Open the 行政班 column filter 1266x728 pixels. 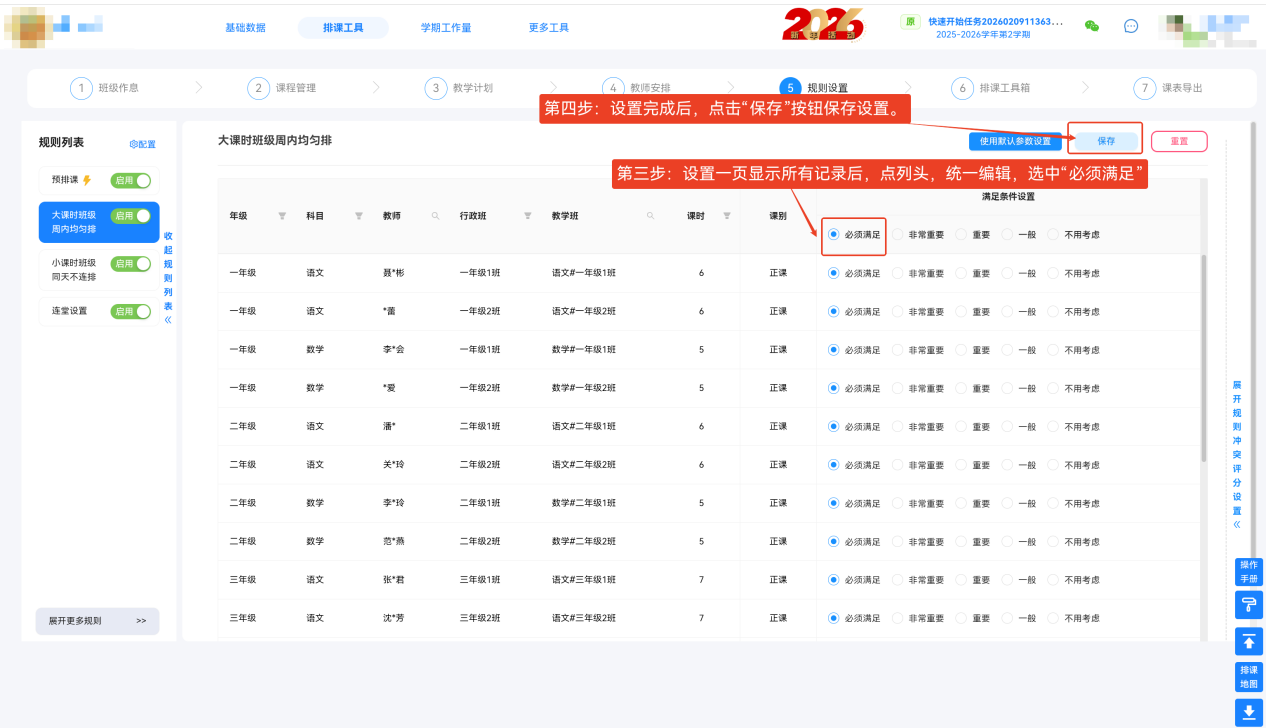tap(527, 216)
